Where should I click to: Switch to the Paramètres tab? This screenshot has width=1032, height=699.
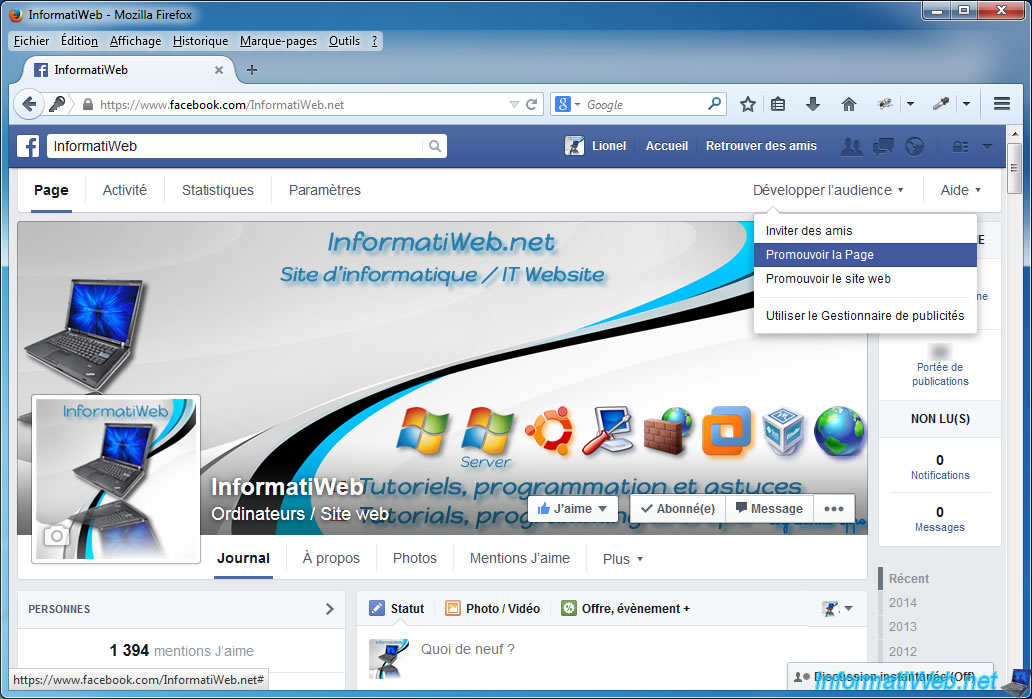(x=324, y=190)
